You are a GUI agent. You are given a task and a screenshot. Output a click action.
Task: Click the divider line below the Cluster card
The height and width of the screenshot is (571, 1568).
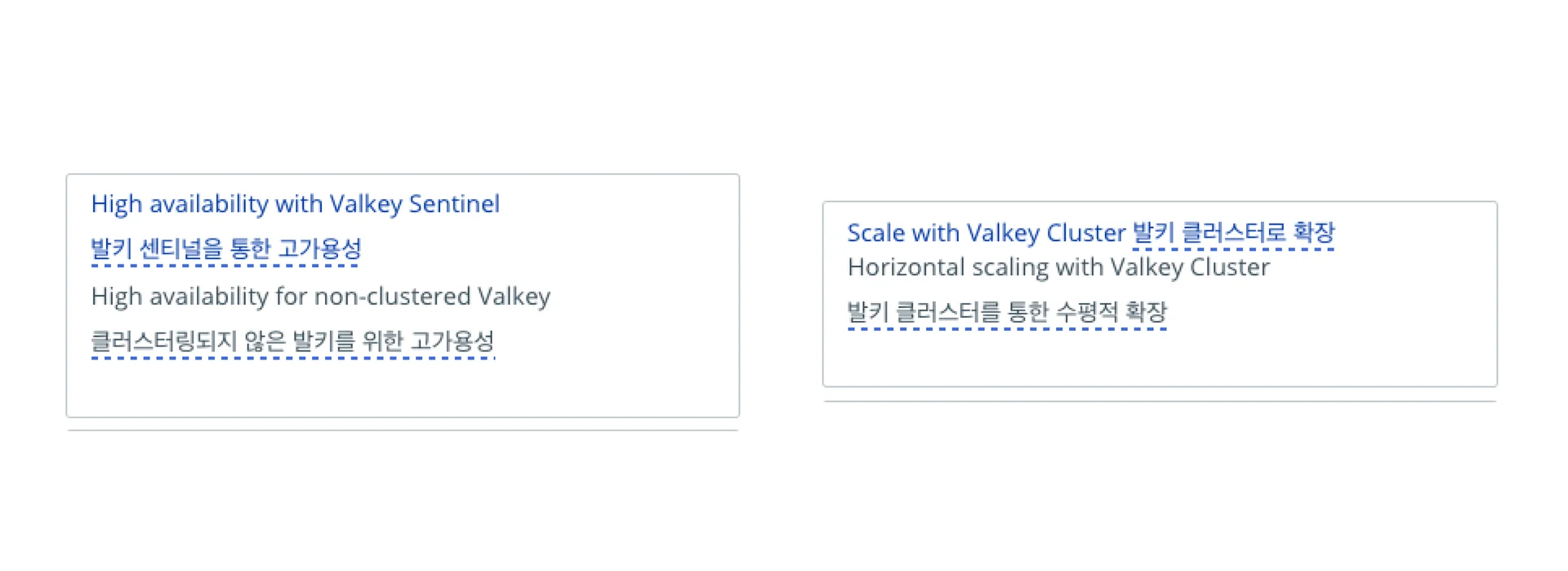(1160, 401)
